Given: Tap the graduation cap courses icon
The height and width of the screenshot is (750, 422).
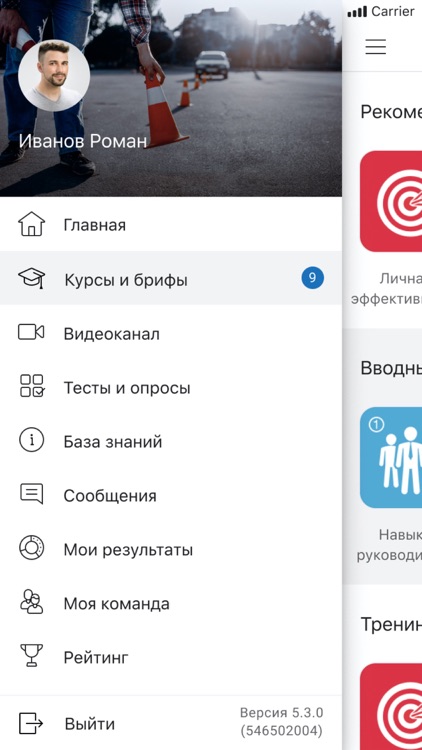Looking at the screenshot, I should click(31, 278).
